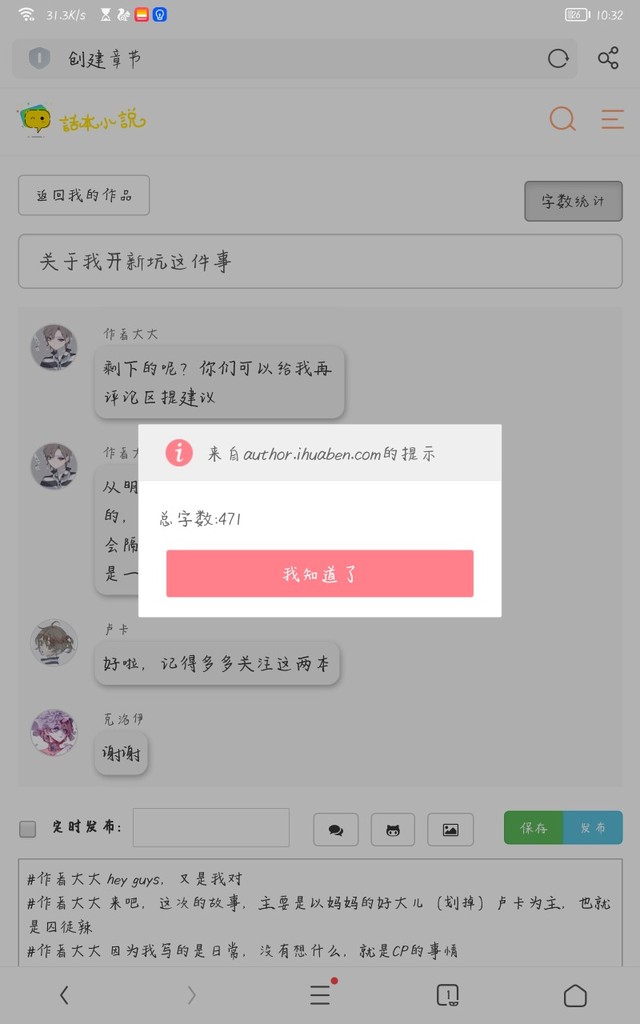This screenshot has height=1024, width=640.
Task: Open the orange hamburger menu icon
Action: click(x=612, y=119)
